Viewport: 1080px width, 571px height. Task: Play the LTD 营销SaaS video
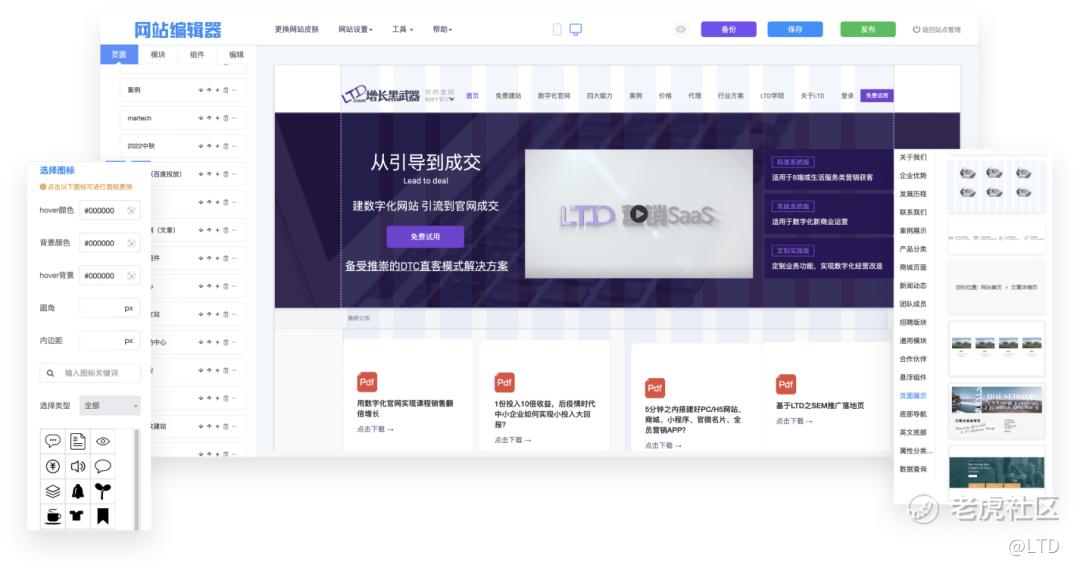(638, 214)
